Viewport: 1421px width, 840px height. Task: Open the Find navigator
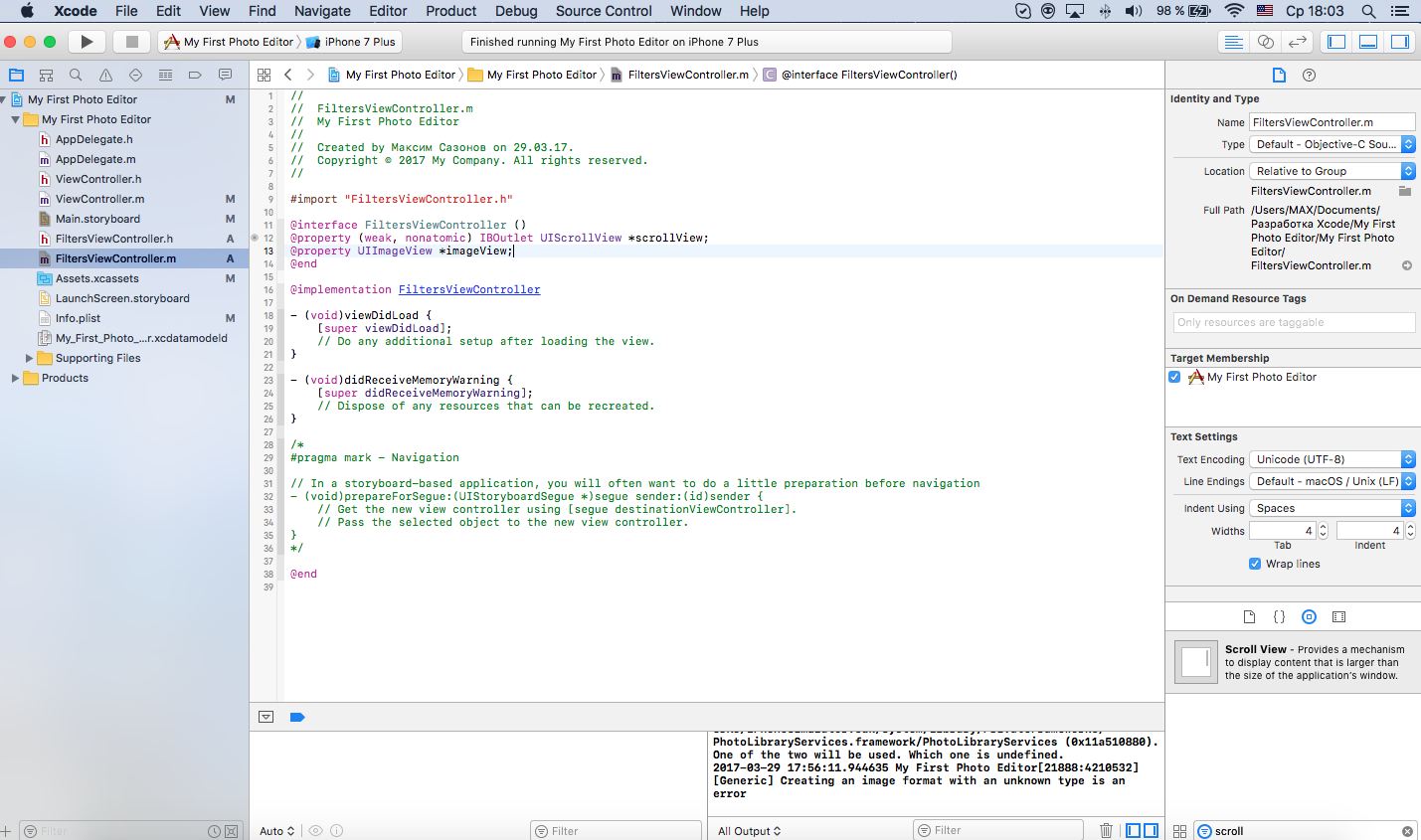click(76, 75)
